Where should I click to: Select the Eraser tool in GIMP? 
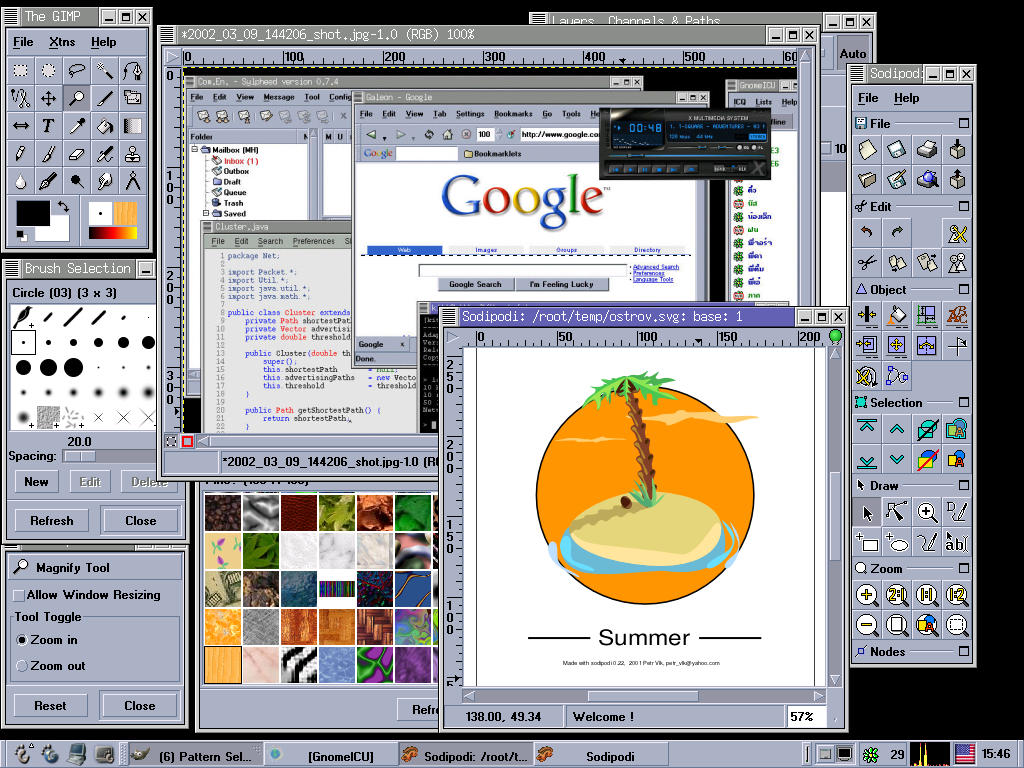coord(76,153)
